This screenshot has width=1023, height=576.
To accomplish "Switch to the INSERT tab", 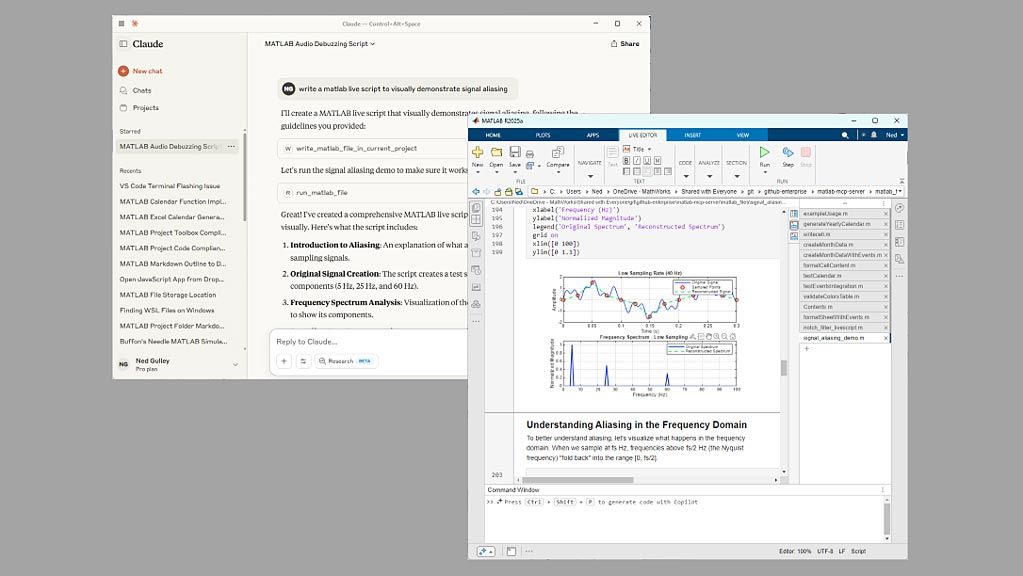I will pos(693,135).
